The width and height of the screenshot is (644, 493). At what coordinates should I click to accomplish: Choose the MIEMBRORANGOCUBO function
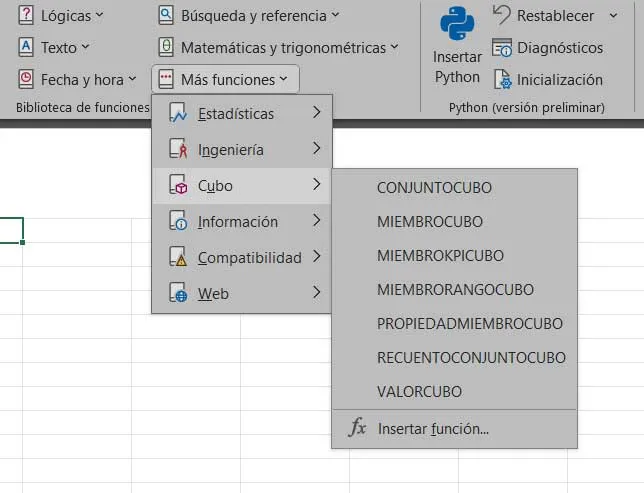pyautogui.click(x=454, y=290)
